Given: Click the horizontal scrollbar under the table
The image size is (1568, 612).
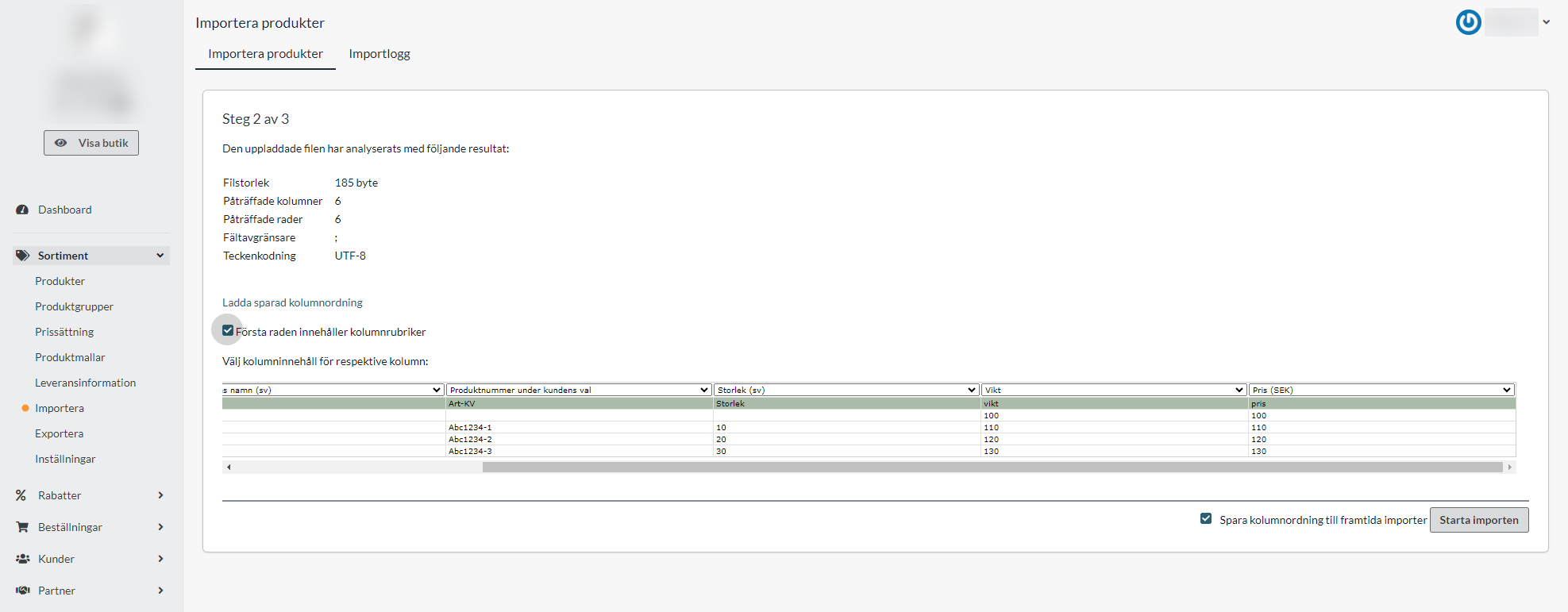Looking at the screenshot, I should click(992, 468).
